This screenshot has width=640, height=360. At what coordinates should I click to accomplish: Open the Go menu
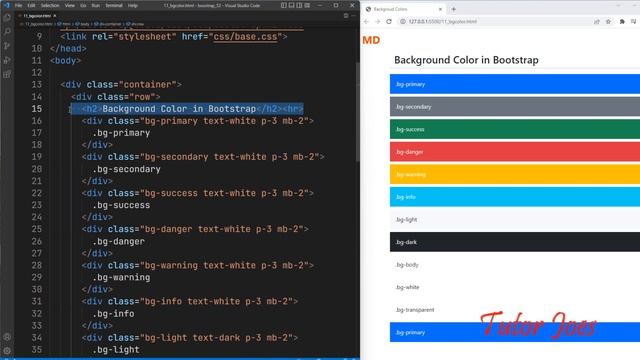83,5
